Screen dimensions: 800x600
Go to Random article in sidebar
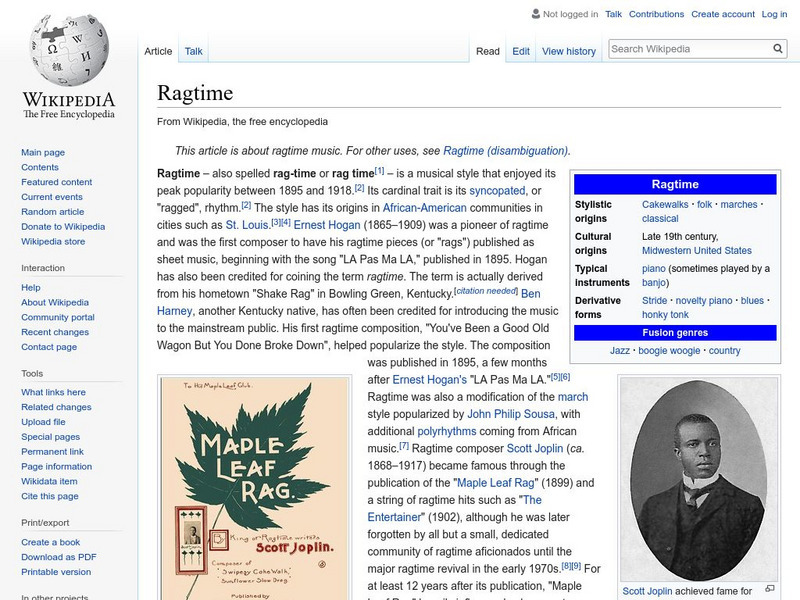click(53, 212)
